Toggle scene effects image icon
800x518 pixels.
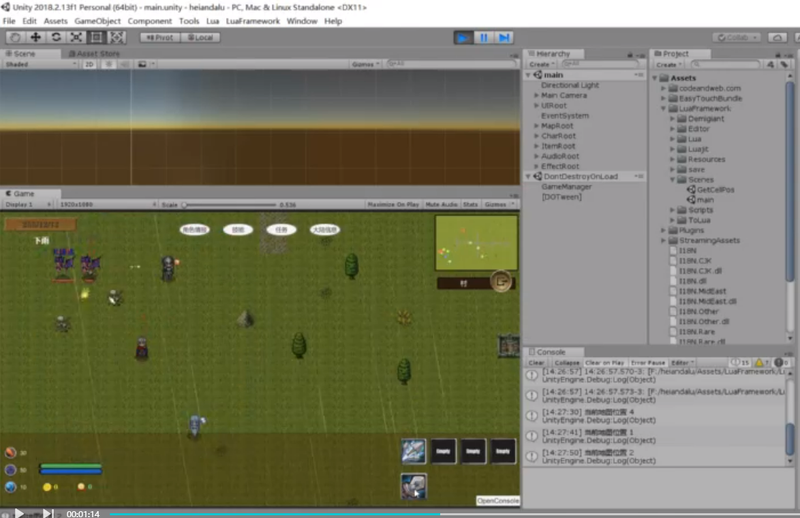point(142,64)
